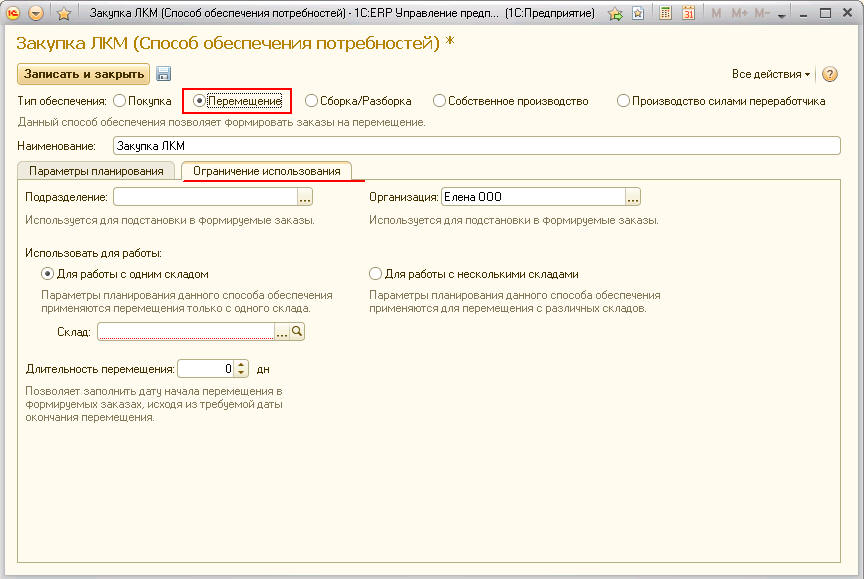
Task: Select Производство силами переработчика radio button
Action: click(623, 101)
